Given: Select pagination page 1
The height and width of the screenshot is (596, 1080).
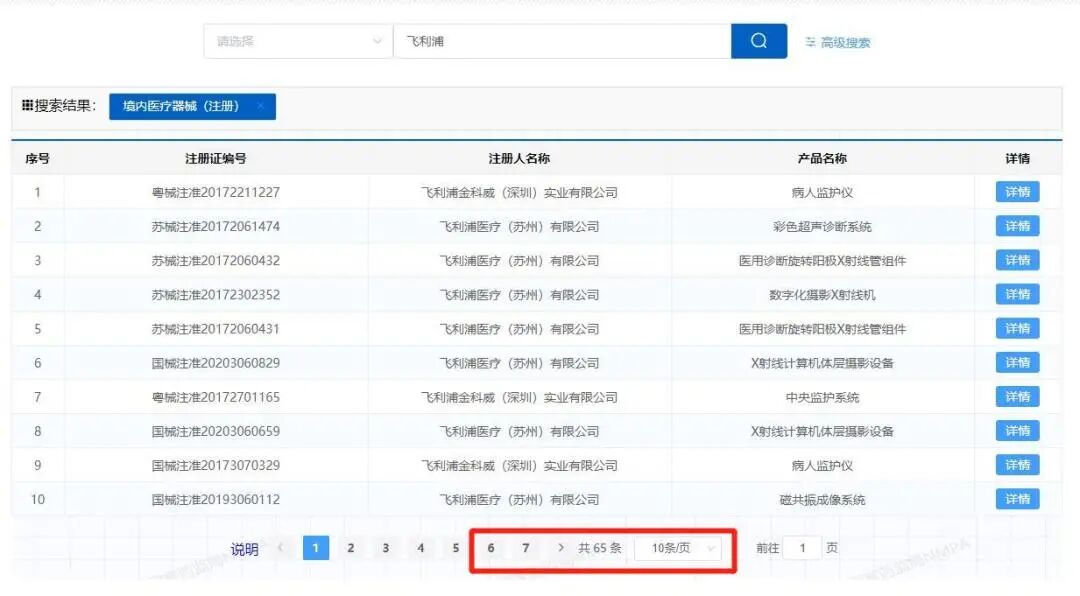Looking at the screenshot, I should pos(316,548).
